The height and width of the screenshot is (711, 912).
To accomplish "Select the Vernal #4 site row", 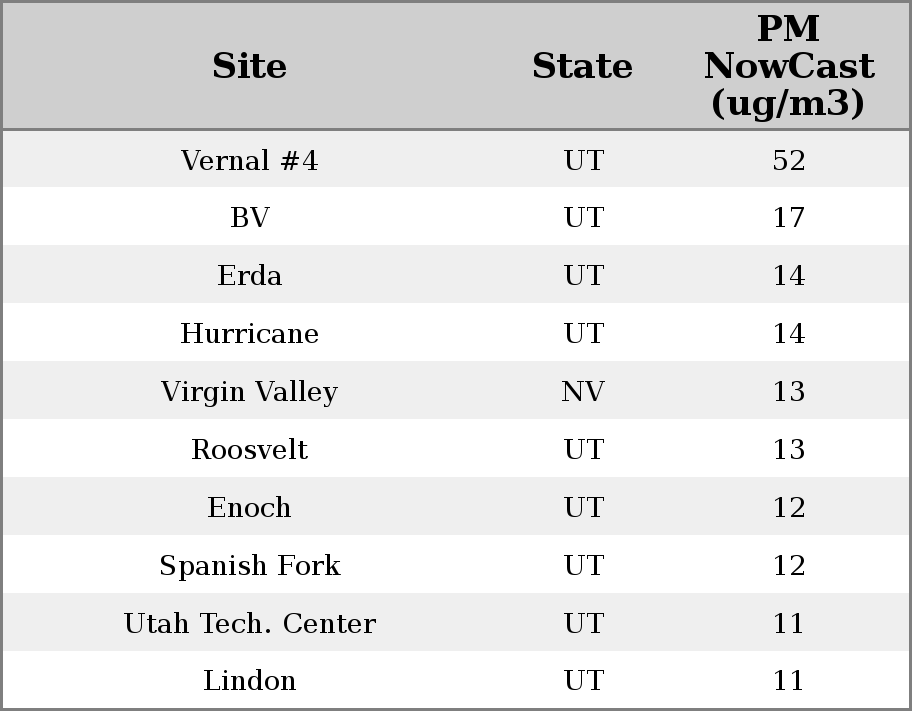I will 249,160.
